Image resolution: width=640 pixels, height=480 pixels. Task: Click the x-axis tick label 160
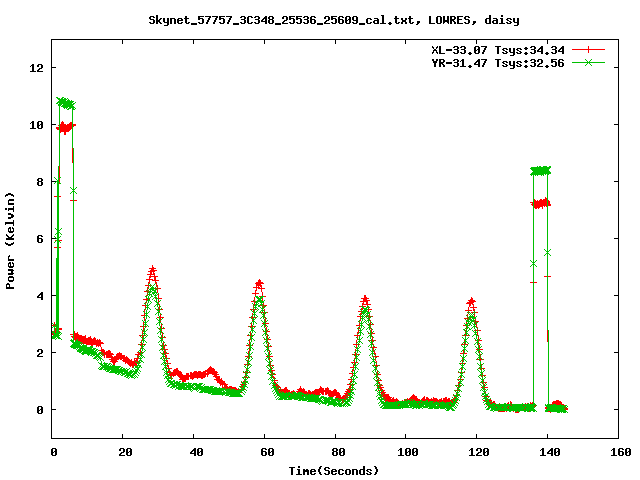[617, 453]
